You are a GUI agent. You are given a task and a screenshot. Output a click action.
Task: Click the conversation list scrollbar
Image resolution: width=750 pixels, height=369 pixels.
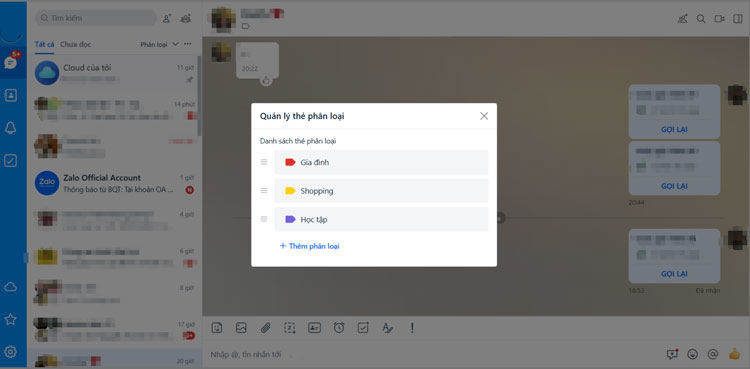[199, 96]
